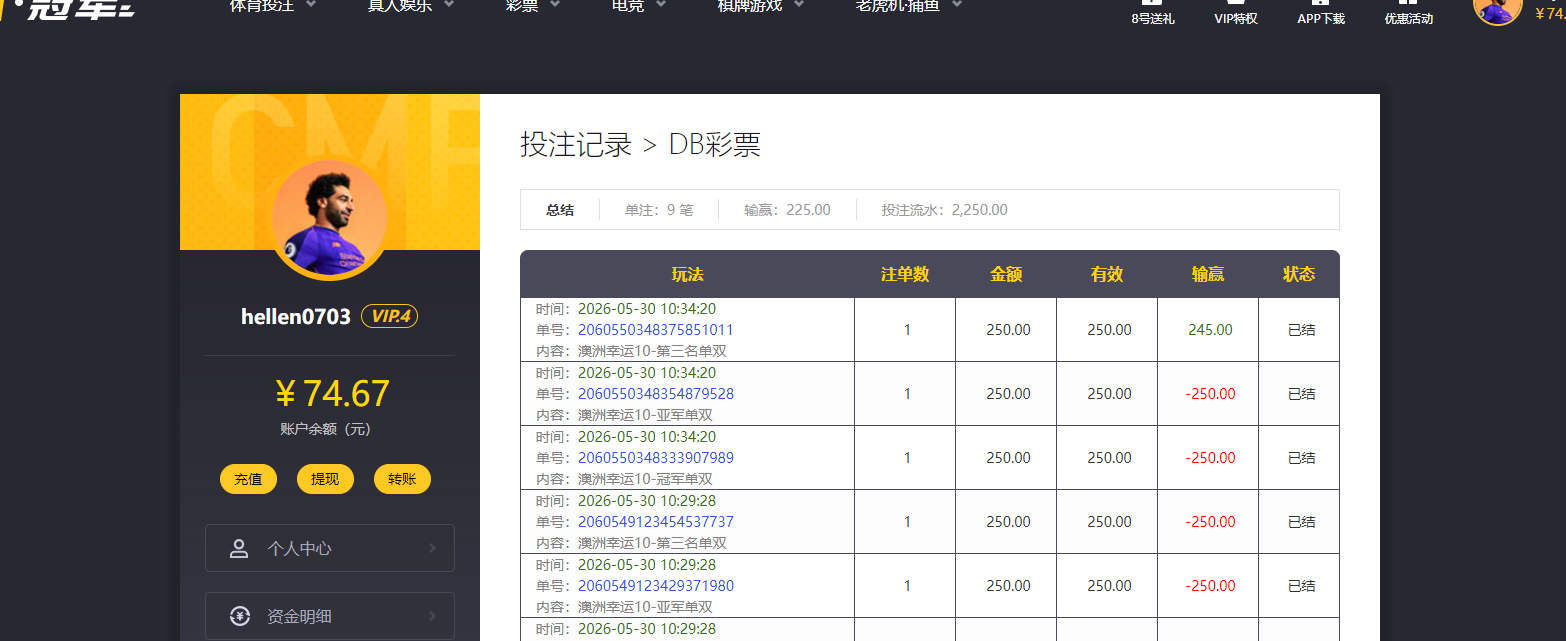Click the APP下载 top link
This screenshot has height=641, width=1566.
coord(1321,13)
